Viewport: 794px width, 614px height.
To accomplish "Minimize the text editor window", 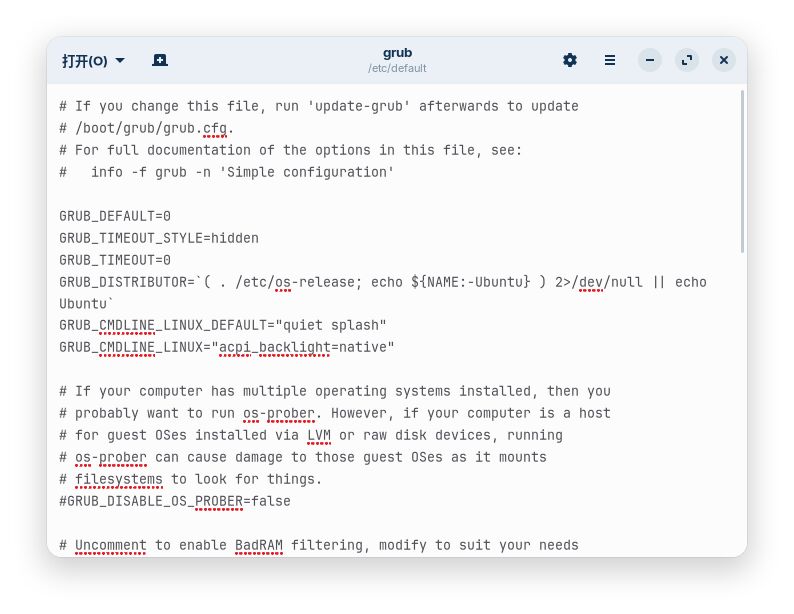I will (650, 61).
